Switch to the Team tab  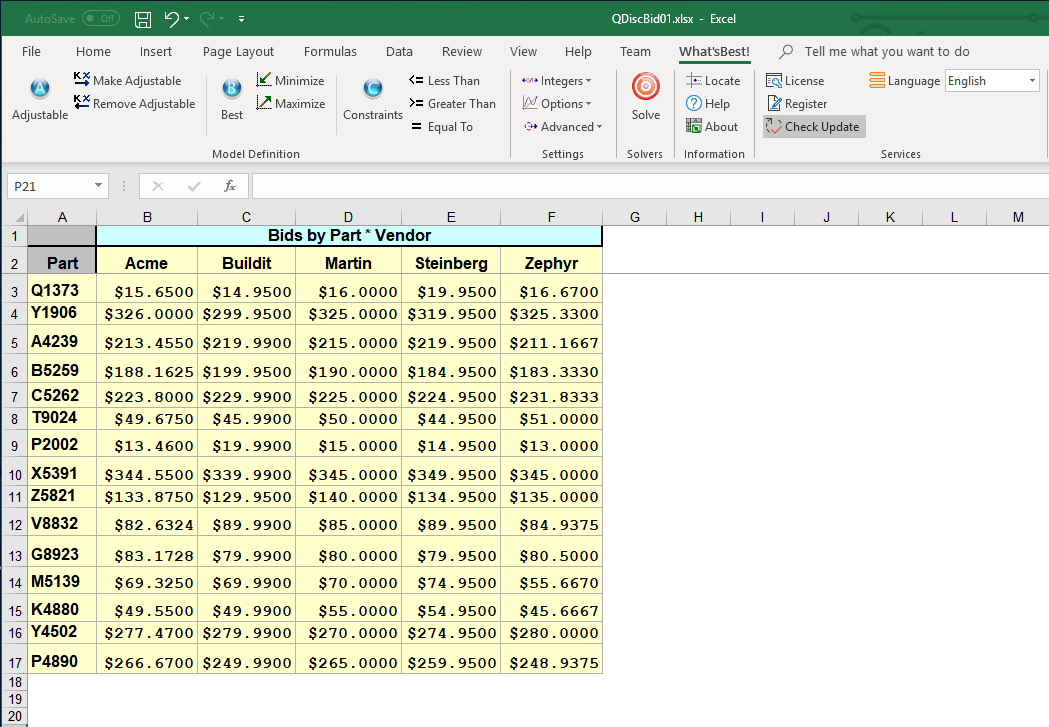coord(635,51)
